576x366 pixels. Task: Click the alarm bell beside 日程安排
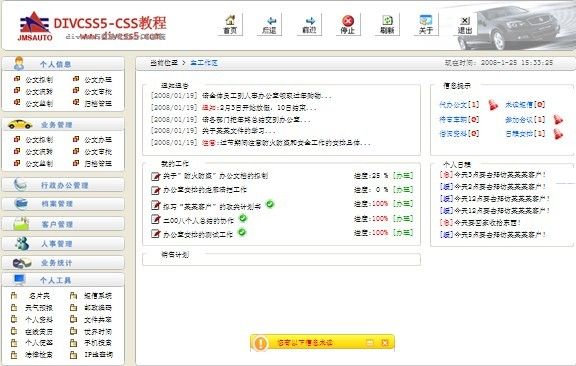coord(558,134)
